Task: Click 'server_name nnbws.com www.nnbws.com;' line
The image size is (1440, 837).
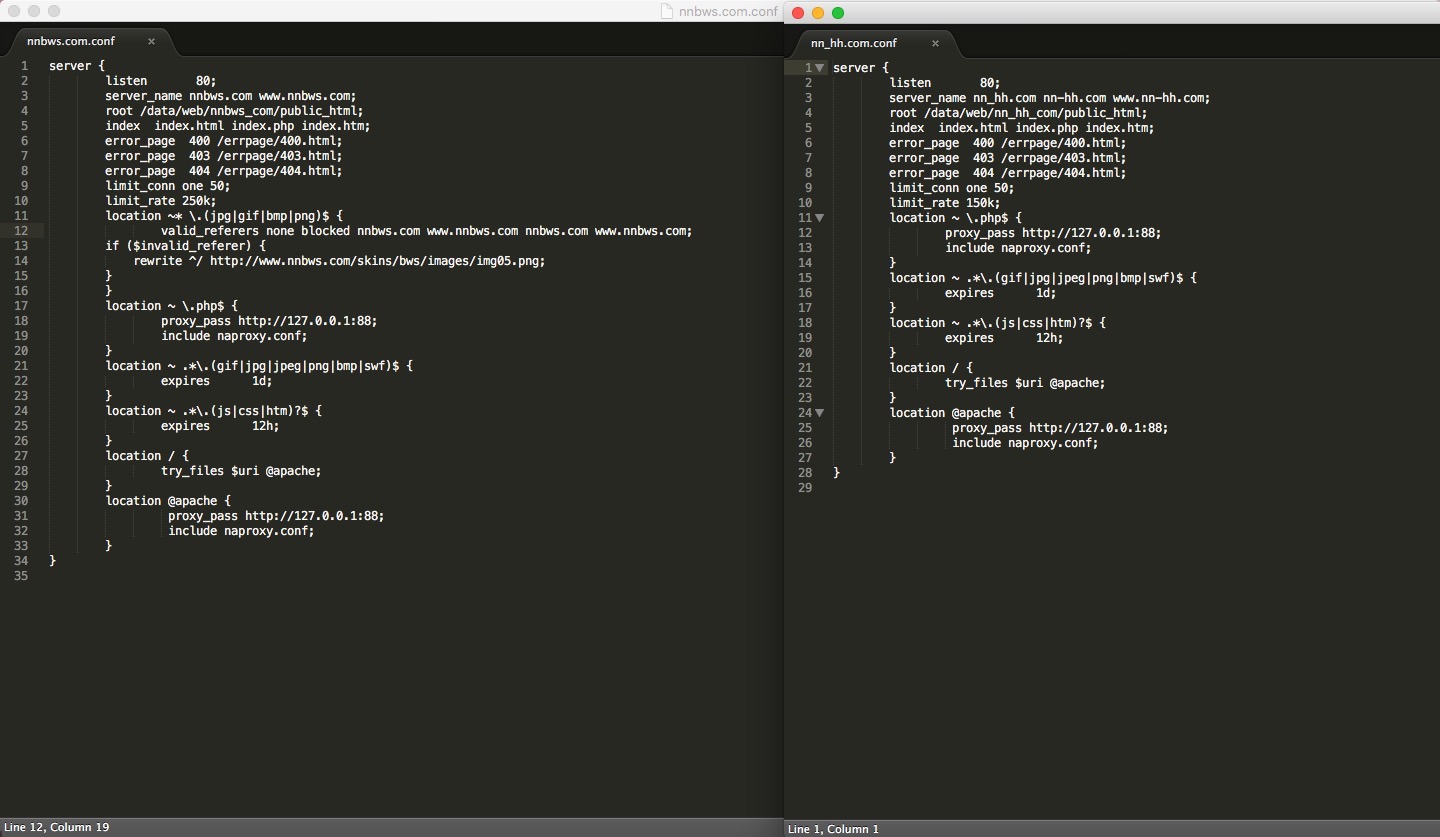Action: coord(231,96)
